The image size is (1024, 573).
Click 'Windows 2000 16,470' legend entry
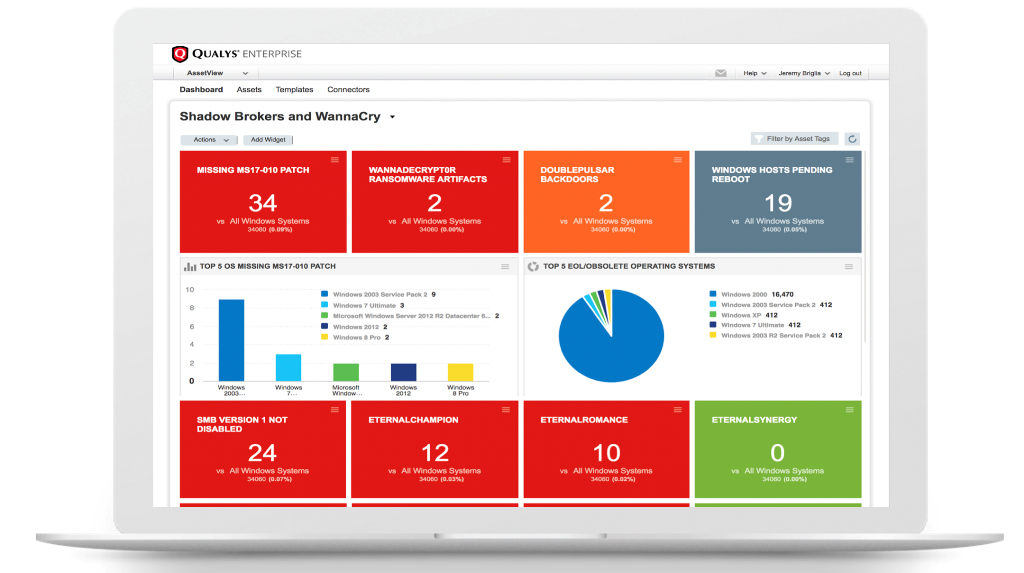pyautogui.click(x=752, y=294)
